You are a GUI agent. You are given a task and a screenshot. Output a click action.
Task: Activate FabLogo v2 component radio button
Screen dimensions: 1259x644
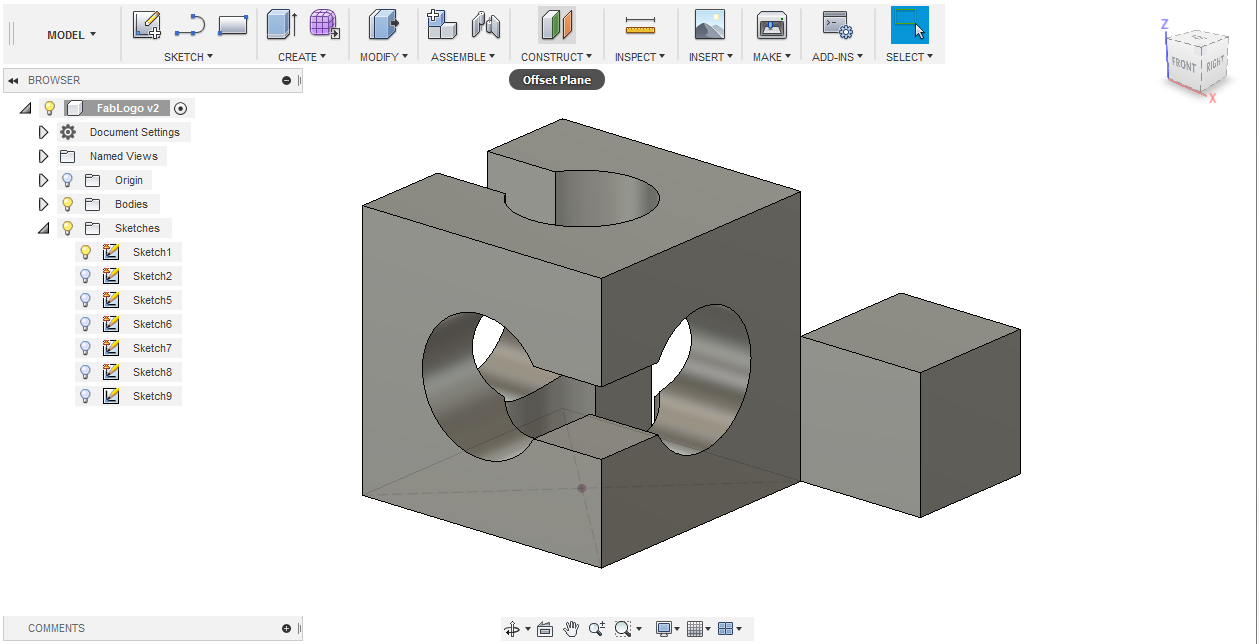(180, 108)
